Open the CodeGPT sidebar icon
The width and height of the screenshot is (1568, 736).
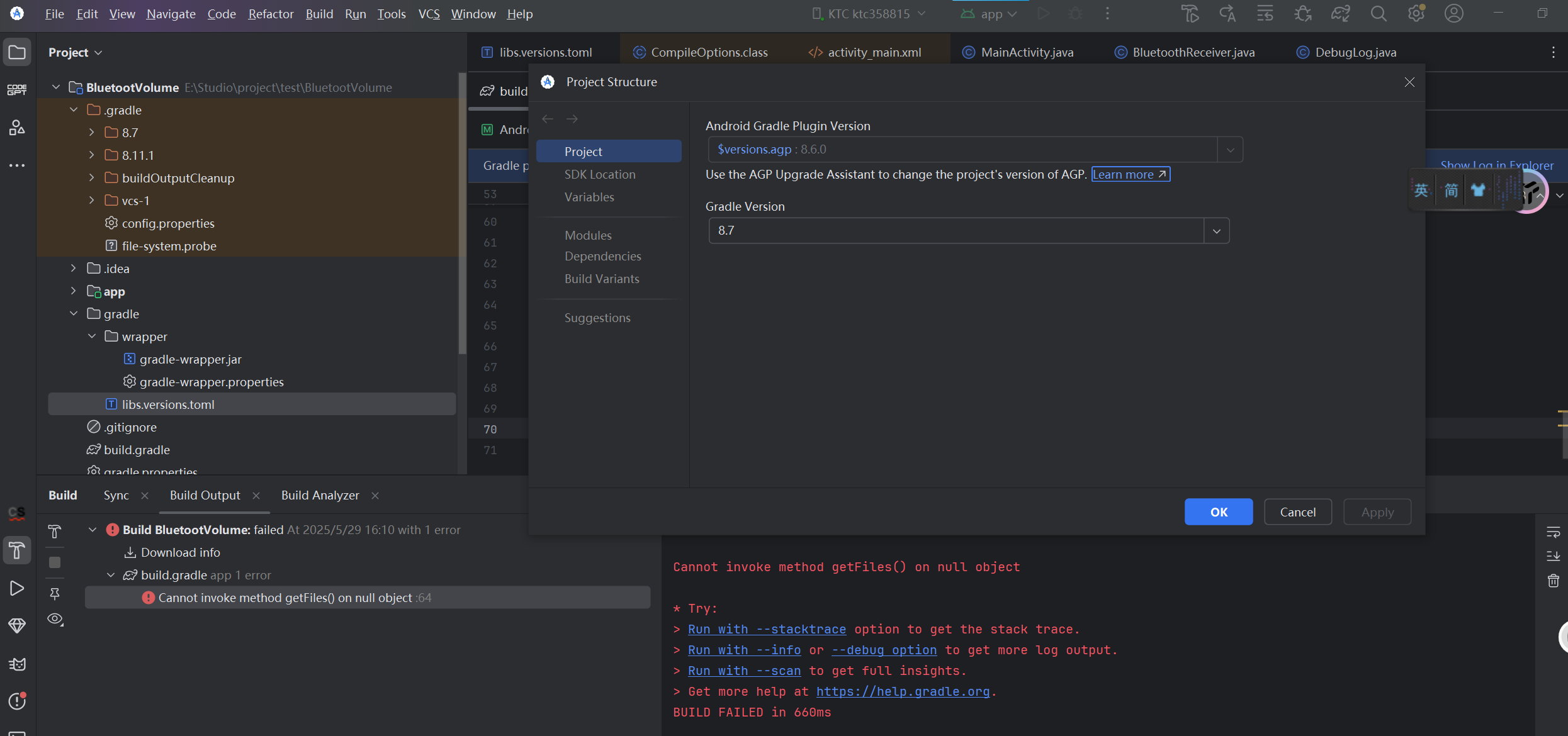pos(17,89)
